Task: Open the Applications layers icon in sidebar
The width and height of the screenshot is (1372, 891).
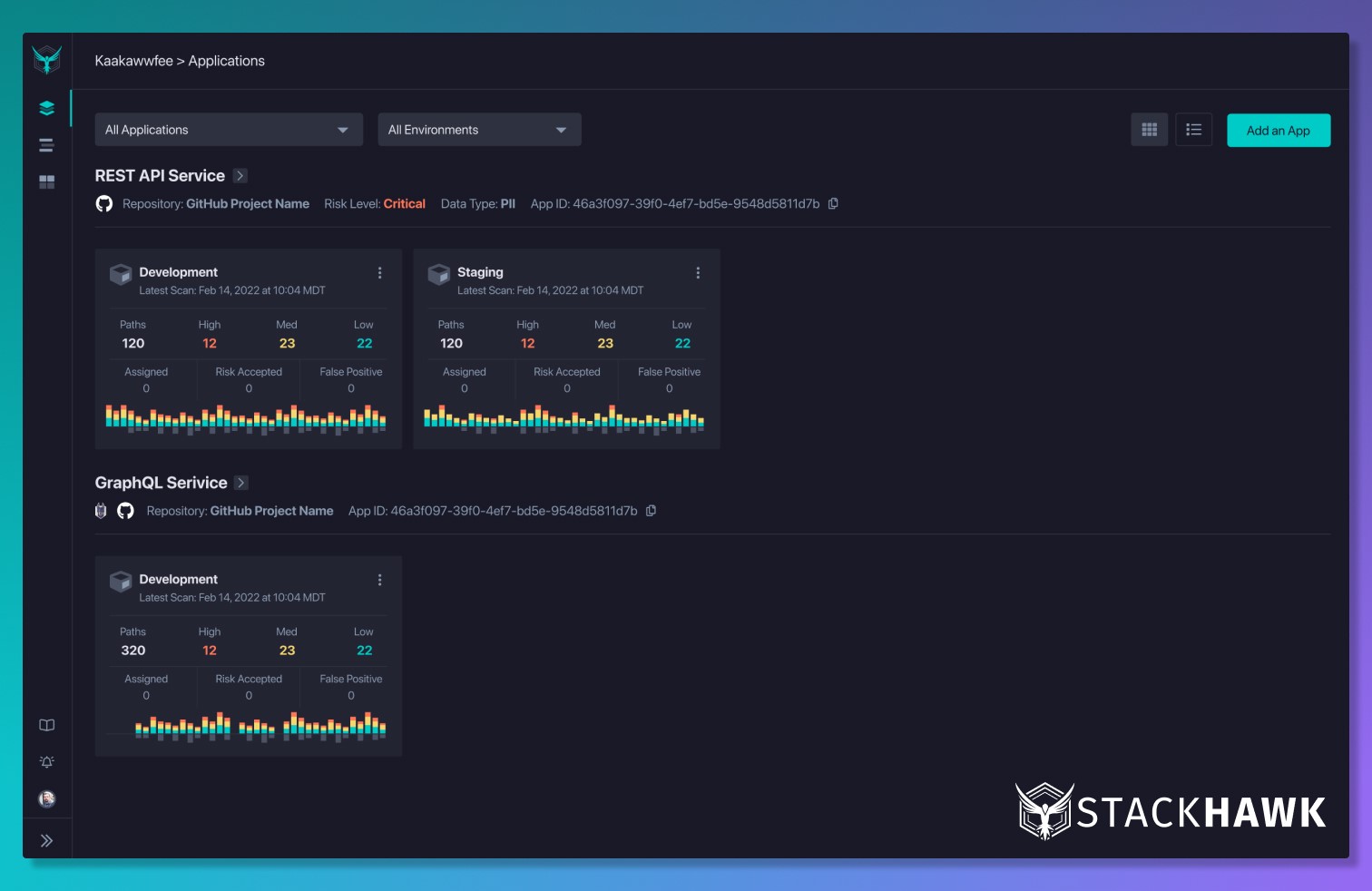Action: point(47,108)
